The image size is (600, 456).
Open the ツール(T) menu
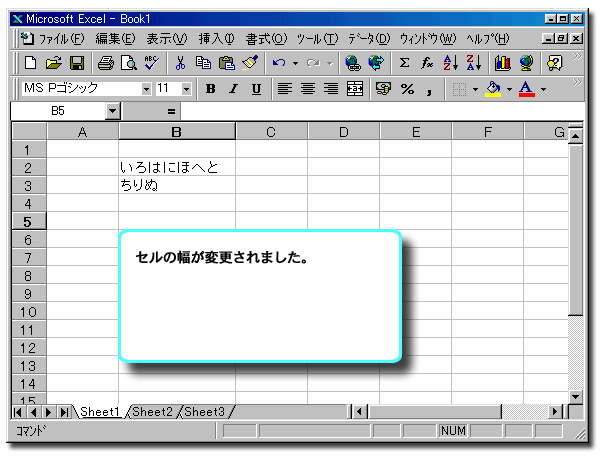click(x=318, y=38)
